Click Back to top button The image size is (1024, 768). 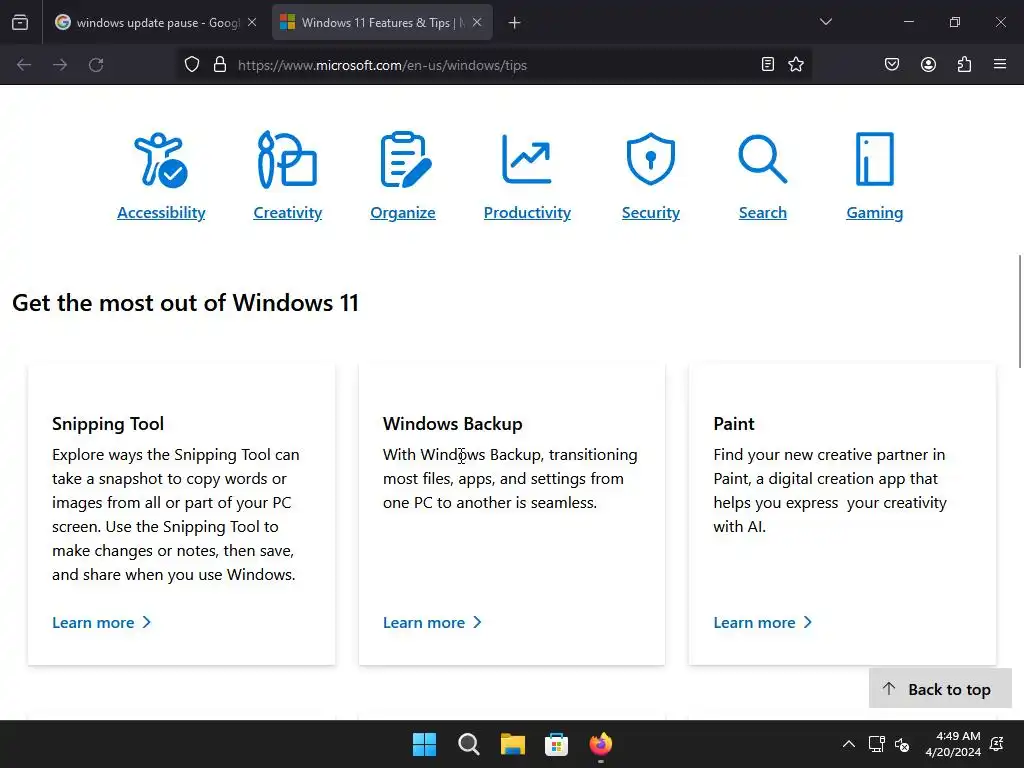[x=940, y=688]
